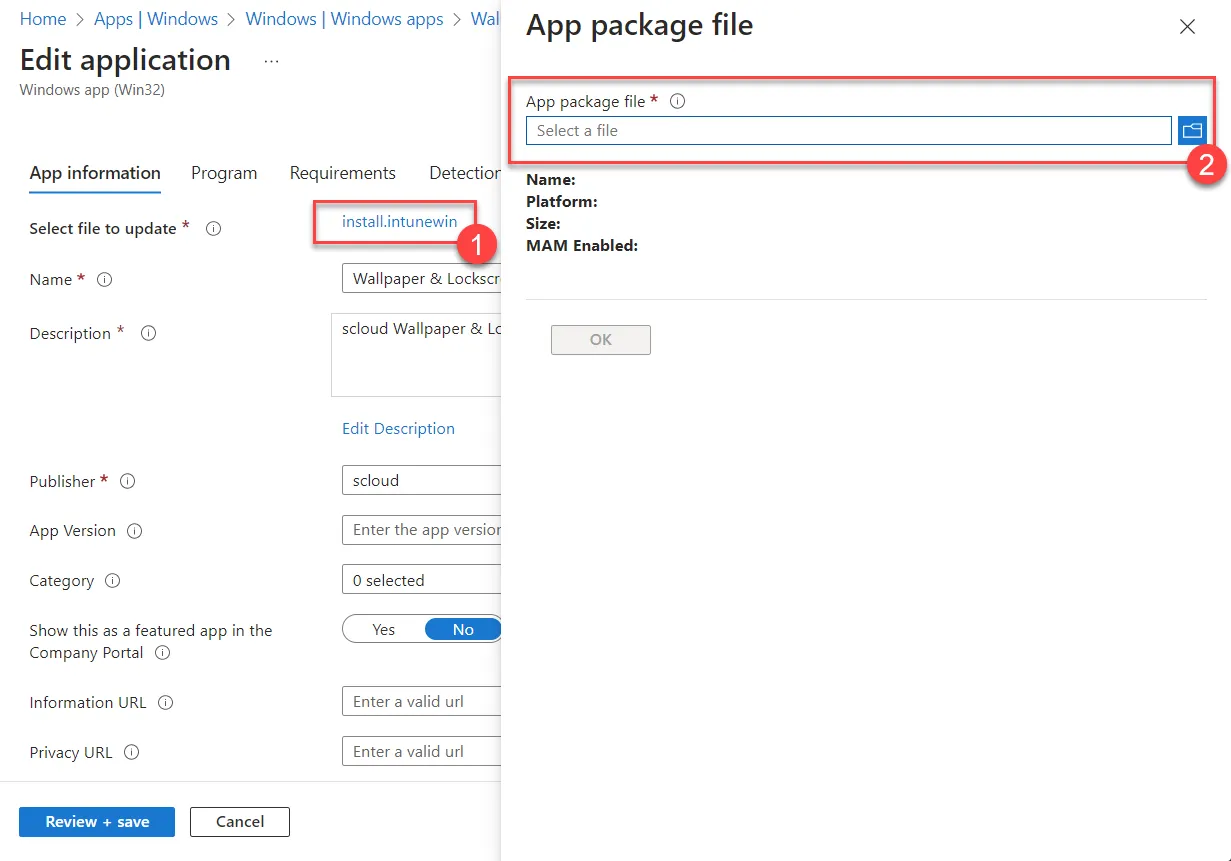The width and height of the screenshot is (1231, 861).
Task: Click info icon next to Description label
Action: click(148, 333)
